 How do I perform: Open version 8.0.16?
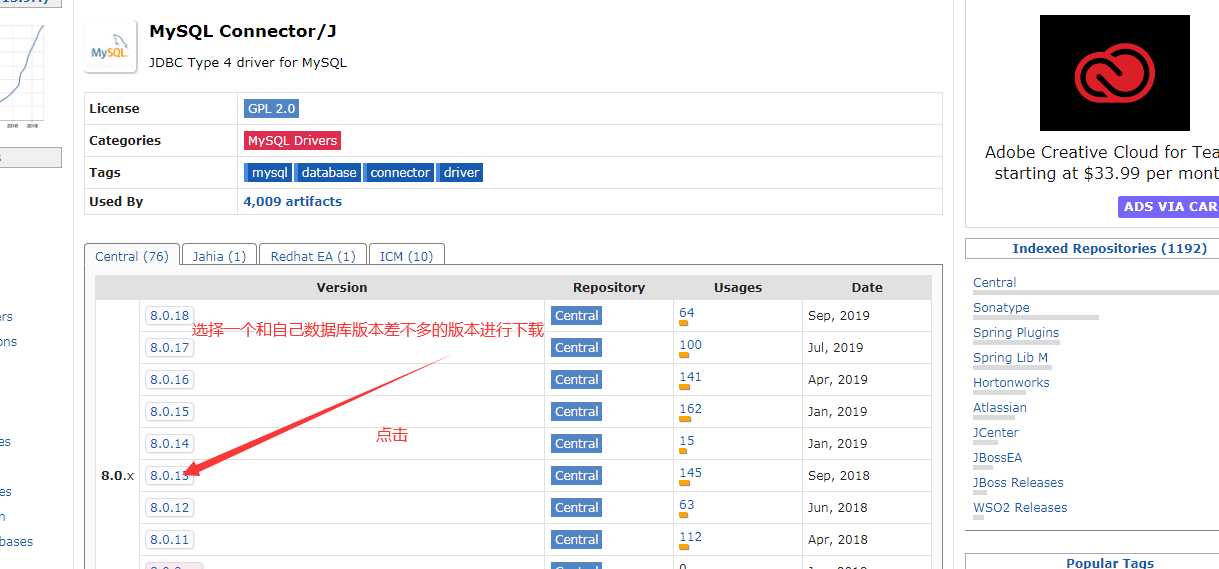coord(169,379)
